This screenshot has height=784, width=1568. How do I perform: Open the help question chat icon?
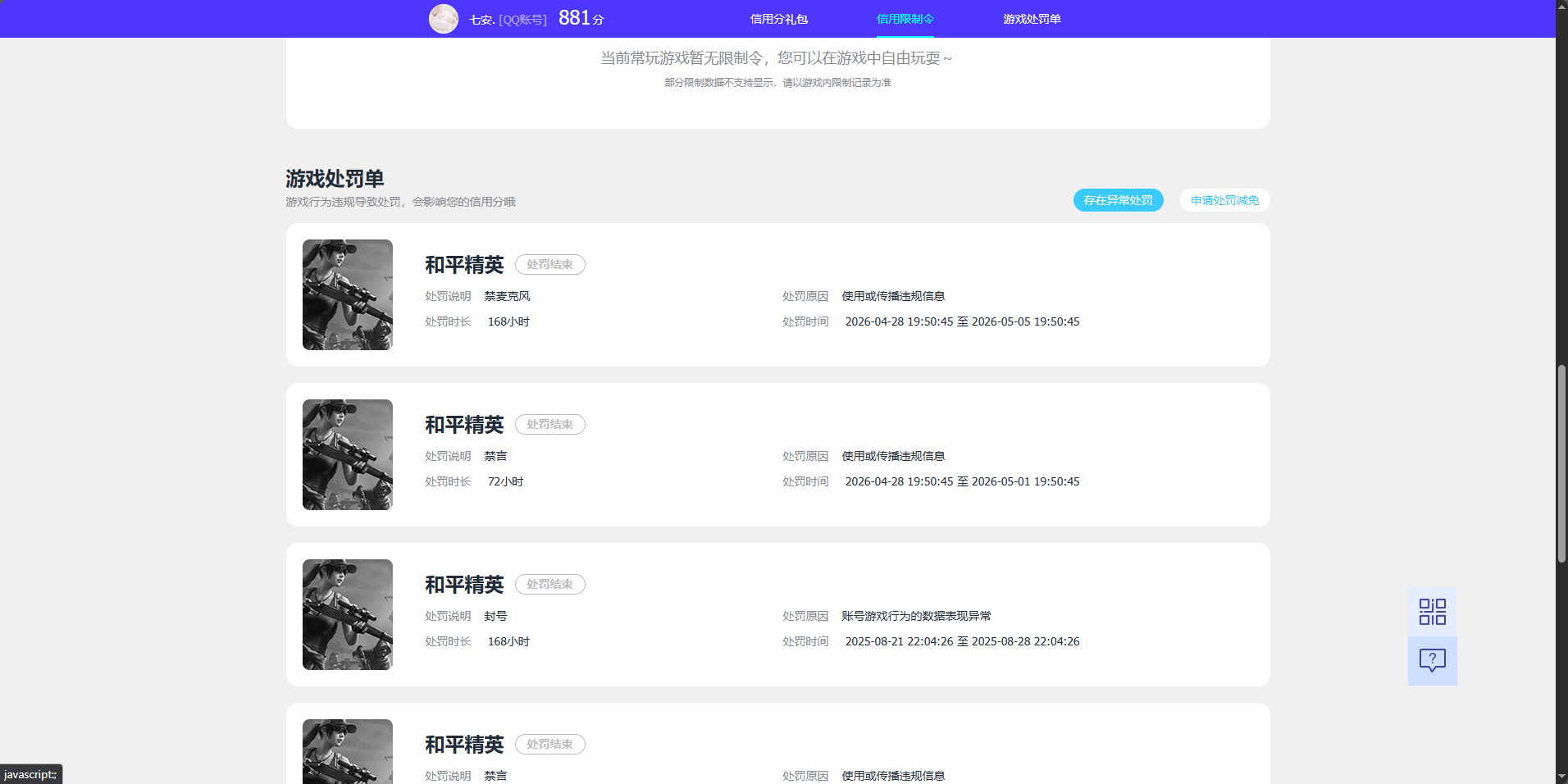tap(1432, 661)
